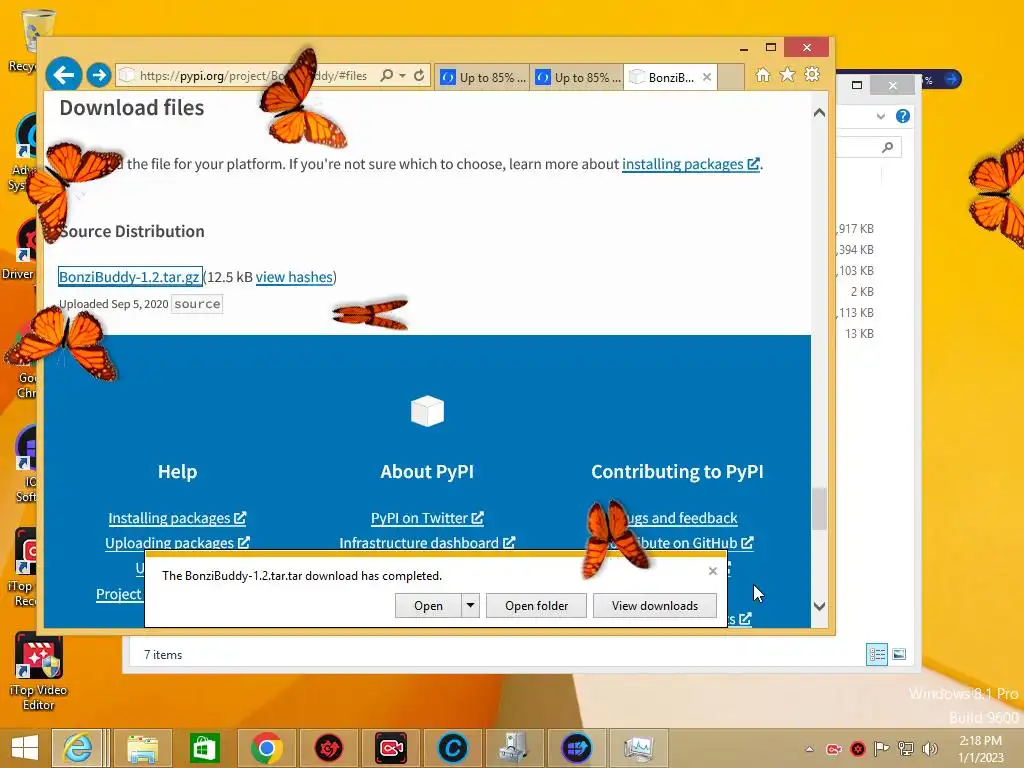This screenshot has width=1024, height=768.
Task: Open IE Favorites star
Action: pyautogui.click(x=788, y=75)
